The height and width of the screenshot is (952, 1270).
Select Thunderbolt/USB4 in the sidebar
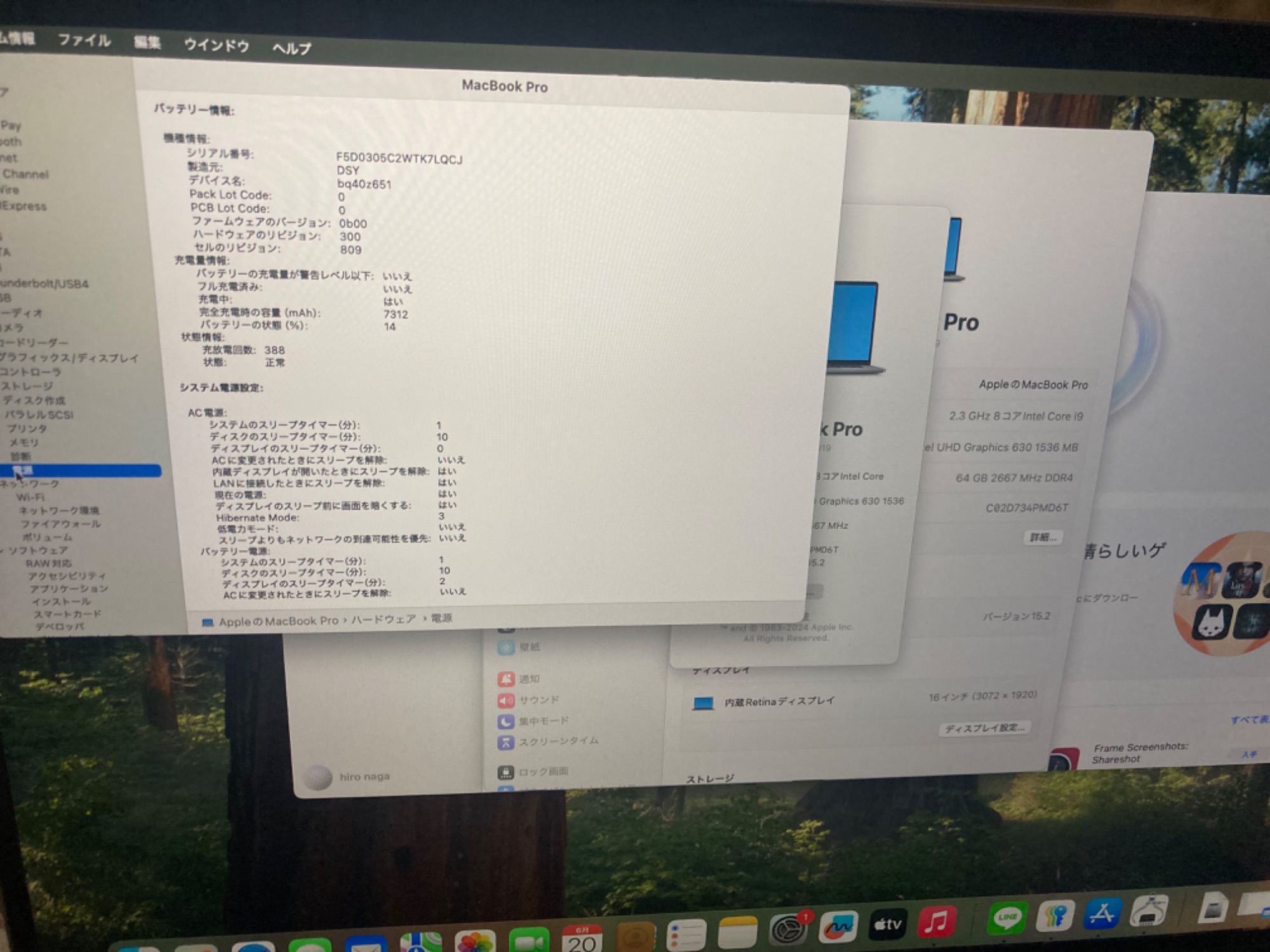pos(44,284)
